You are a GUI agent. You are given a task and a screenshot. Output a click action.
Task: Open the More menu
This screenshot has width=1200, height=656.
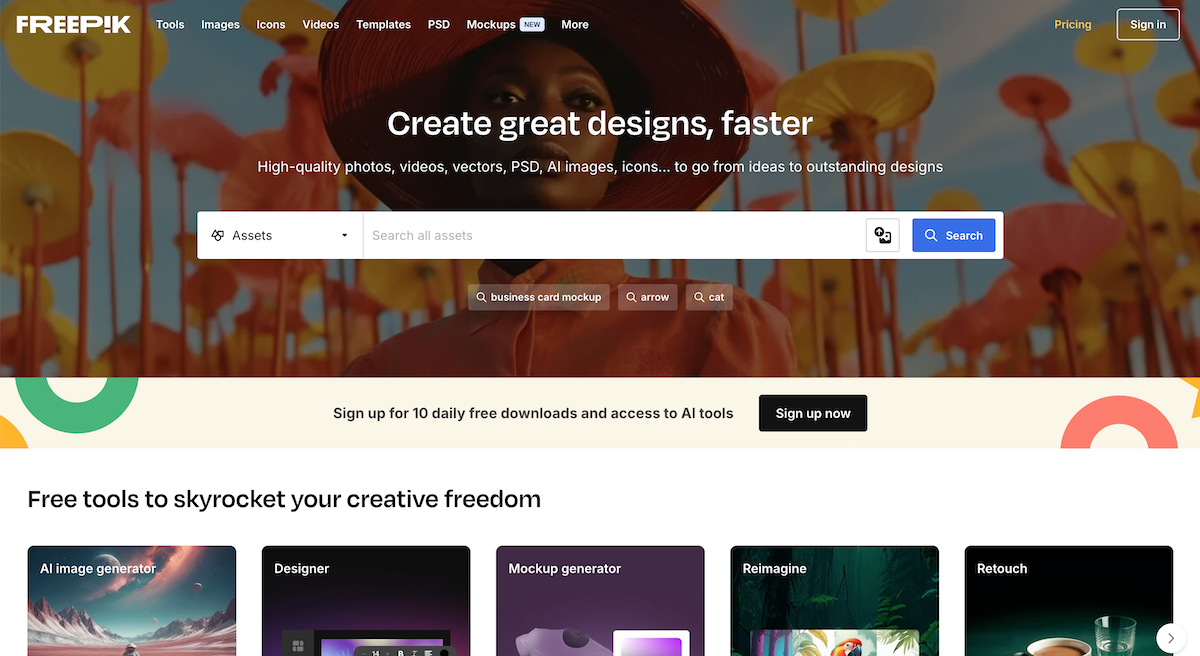575,24
